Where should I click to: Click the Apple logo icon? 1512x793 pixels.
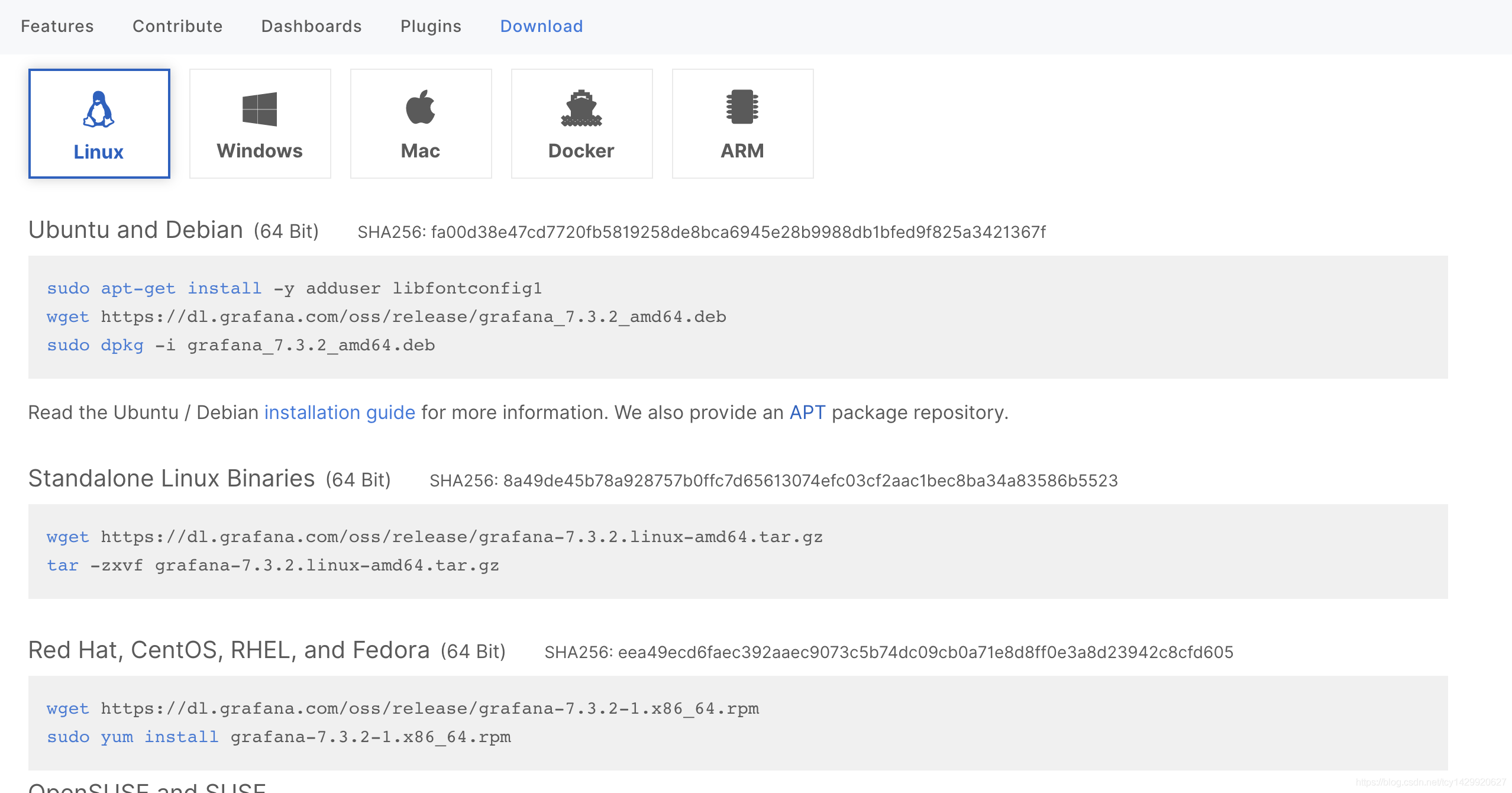tap(421, 107)
